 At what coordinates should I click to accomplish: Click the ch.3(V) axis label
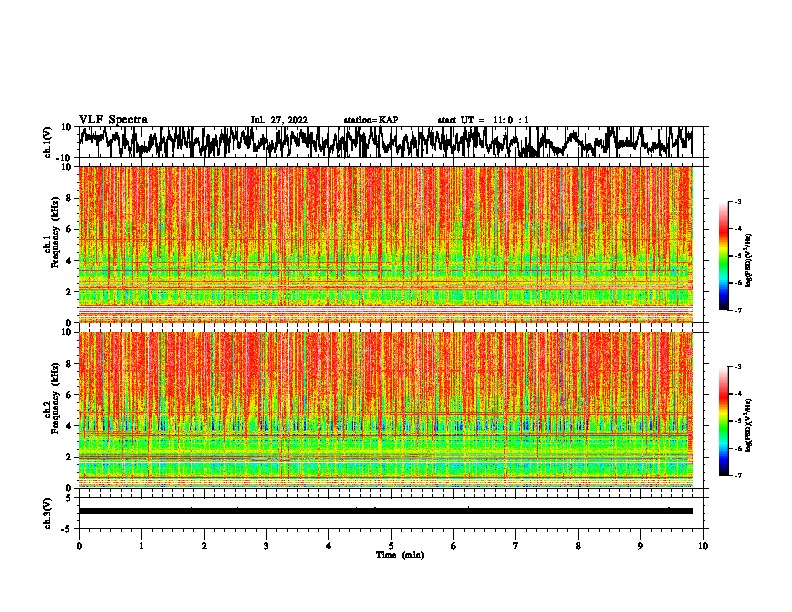[x=48, y=513]
